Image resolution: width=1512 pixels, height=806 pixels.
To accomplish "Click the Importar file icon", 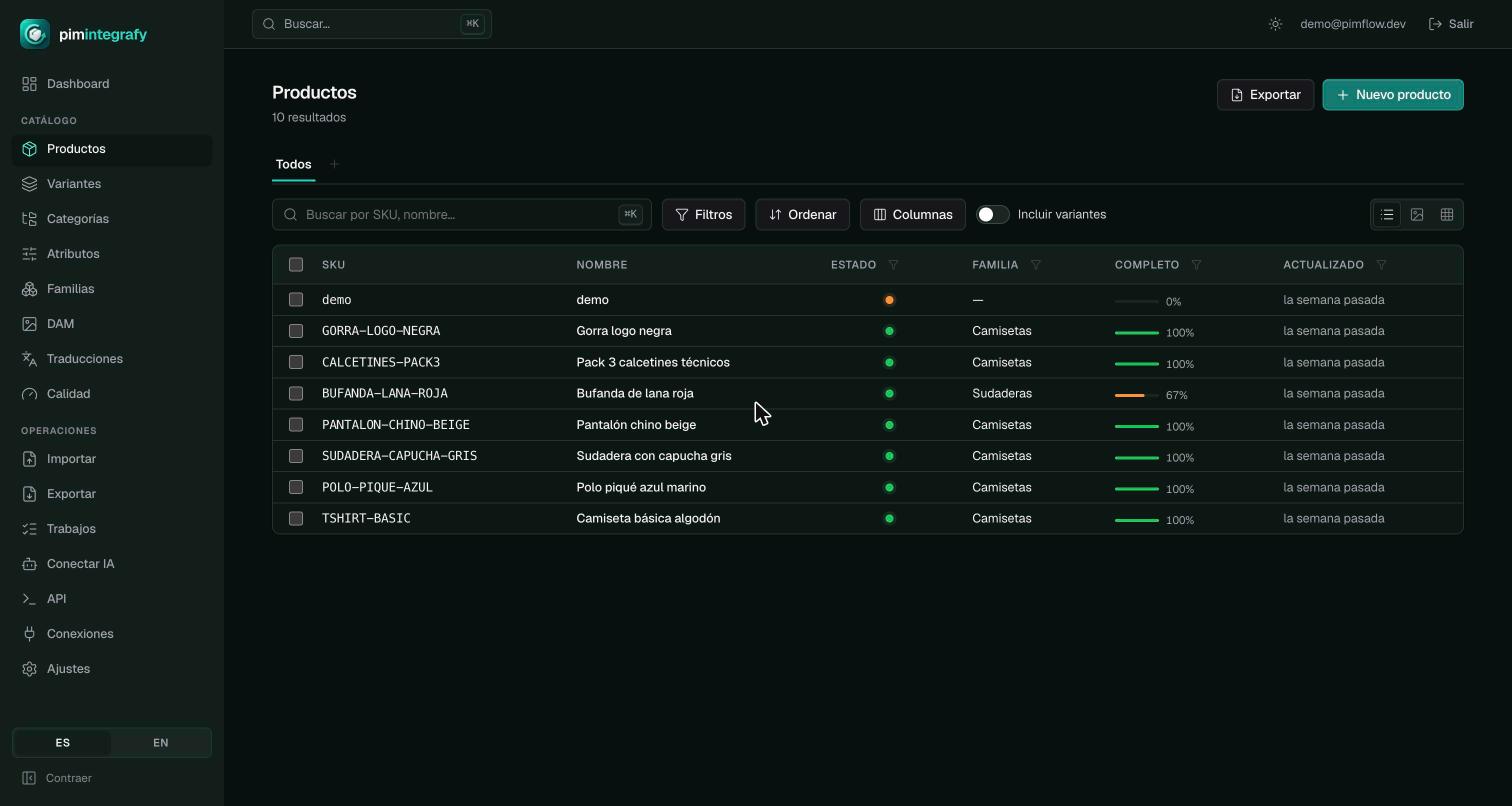I will (29, 459).
